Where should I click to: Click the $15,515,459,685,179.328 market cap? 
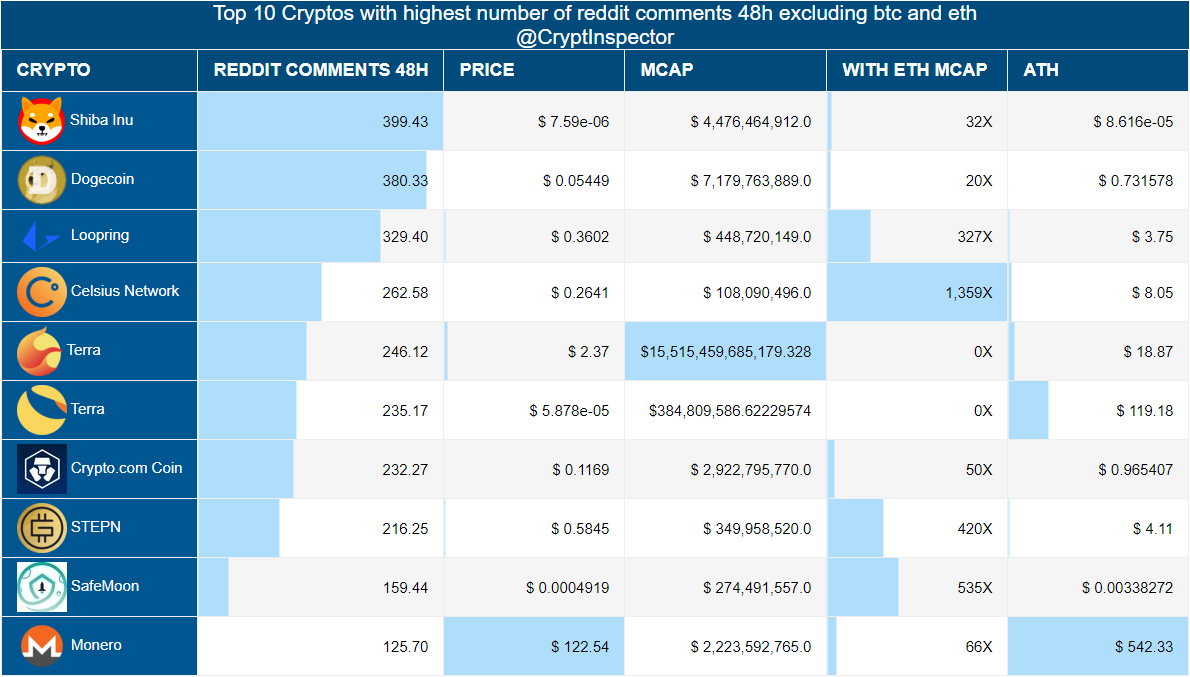tap(726, 352)
